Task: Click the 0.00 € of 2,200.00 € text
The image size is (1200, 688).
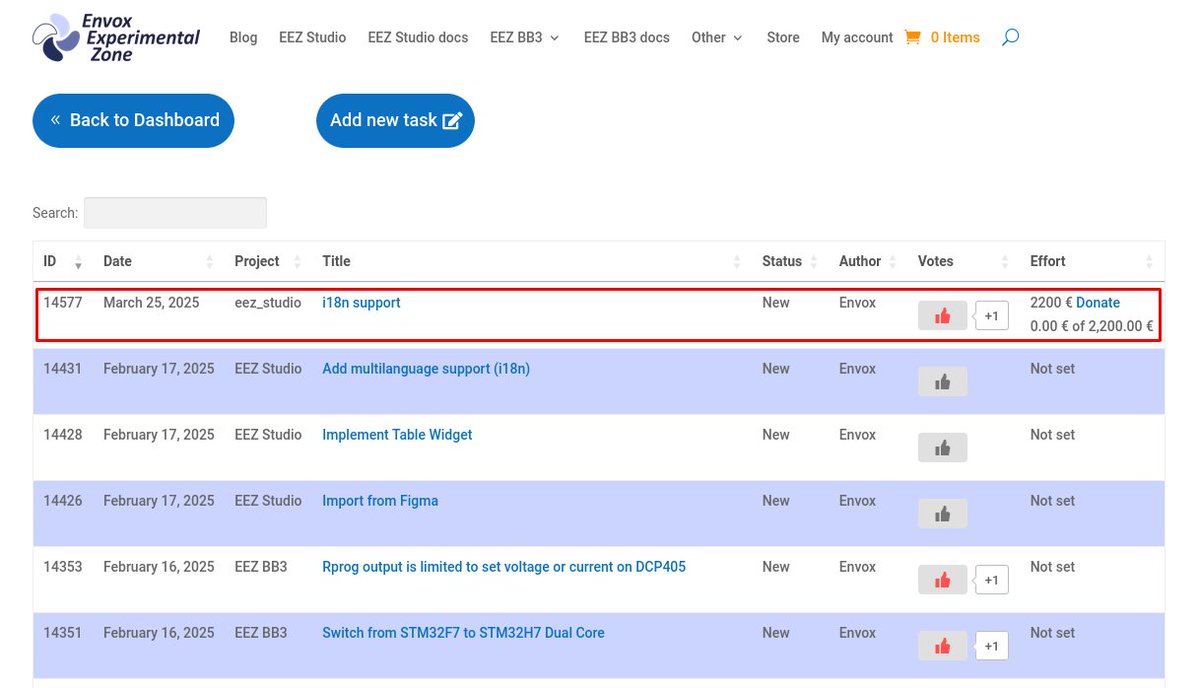Action: (1092, 326)
